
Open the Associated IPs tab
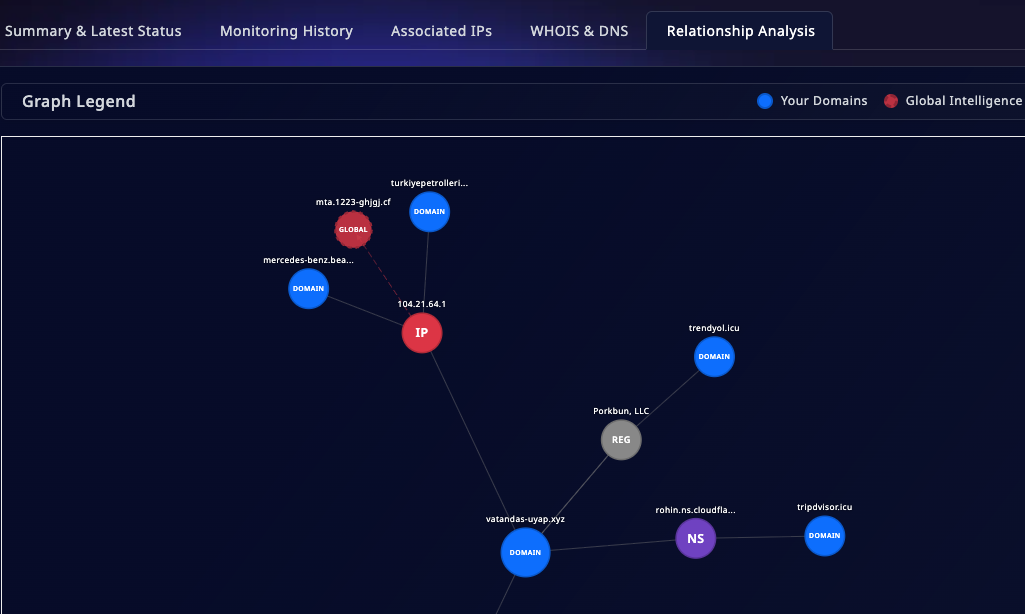(441, 31)
